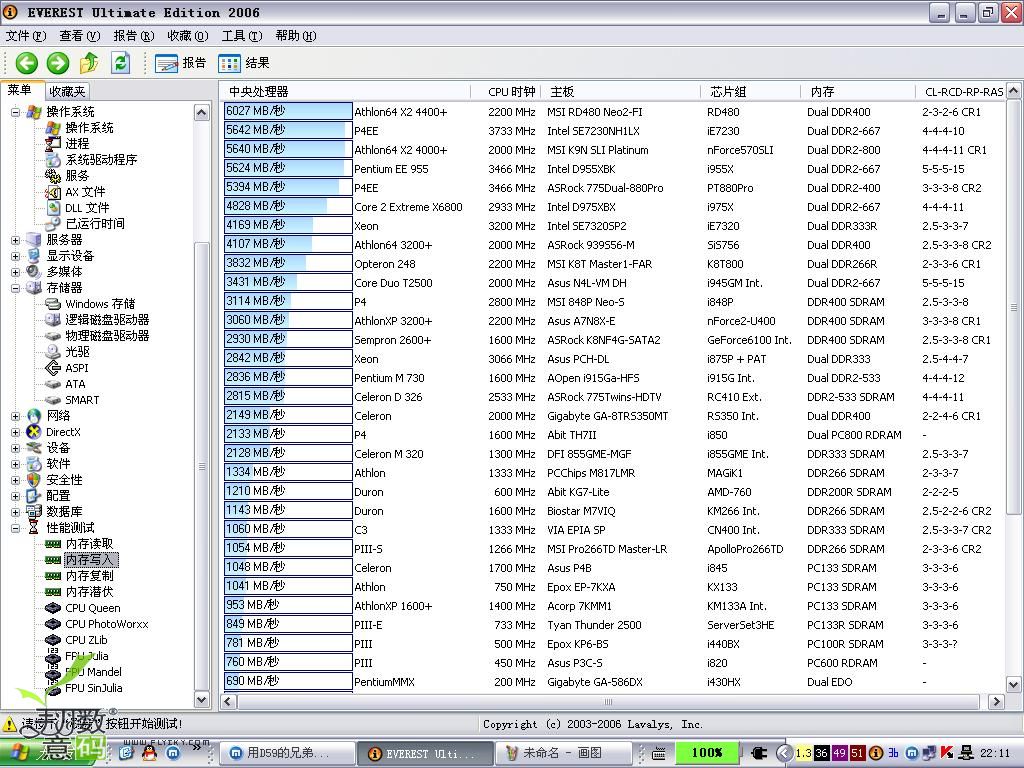Viewport: 1024px width, 768px height.
Task: Click the up-level folder toolbar icon
Action: tap(89, 63)
